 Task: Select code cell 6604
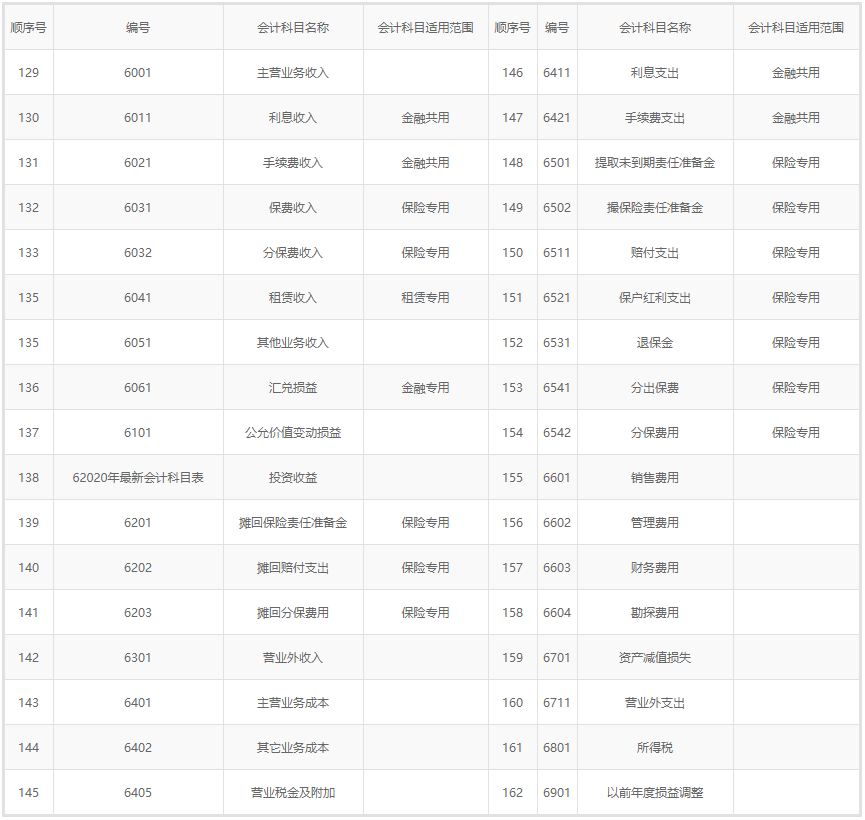[x=557, y=613]
